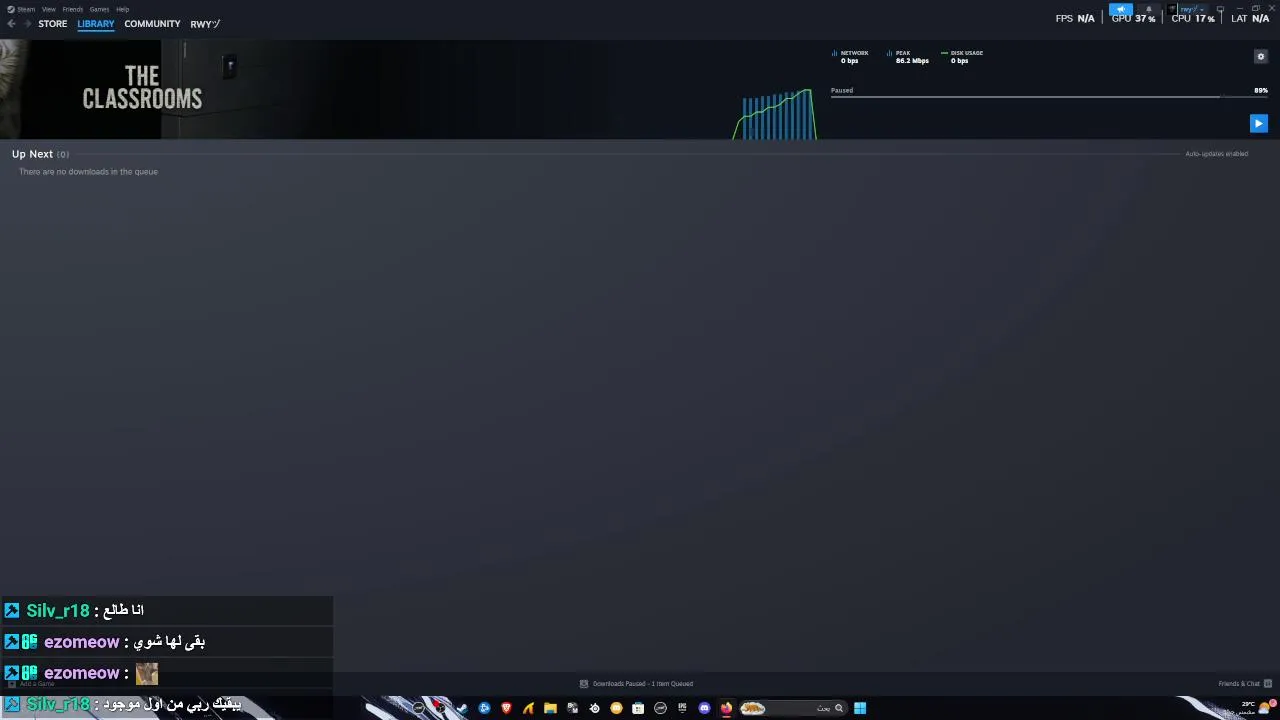The image size is (1280, 720).
Task: Click the NETWORK 0 bps stat
Action: 850,57
